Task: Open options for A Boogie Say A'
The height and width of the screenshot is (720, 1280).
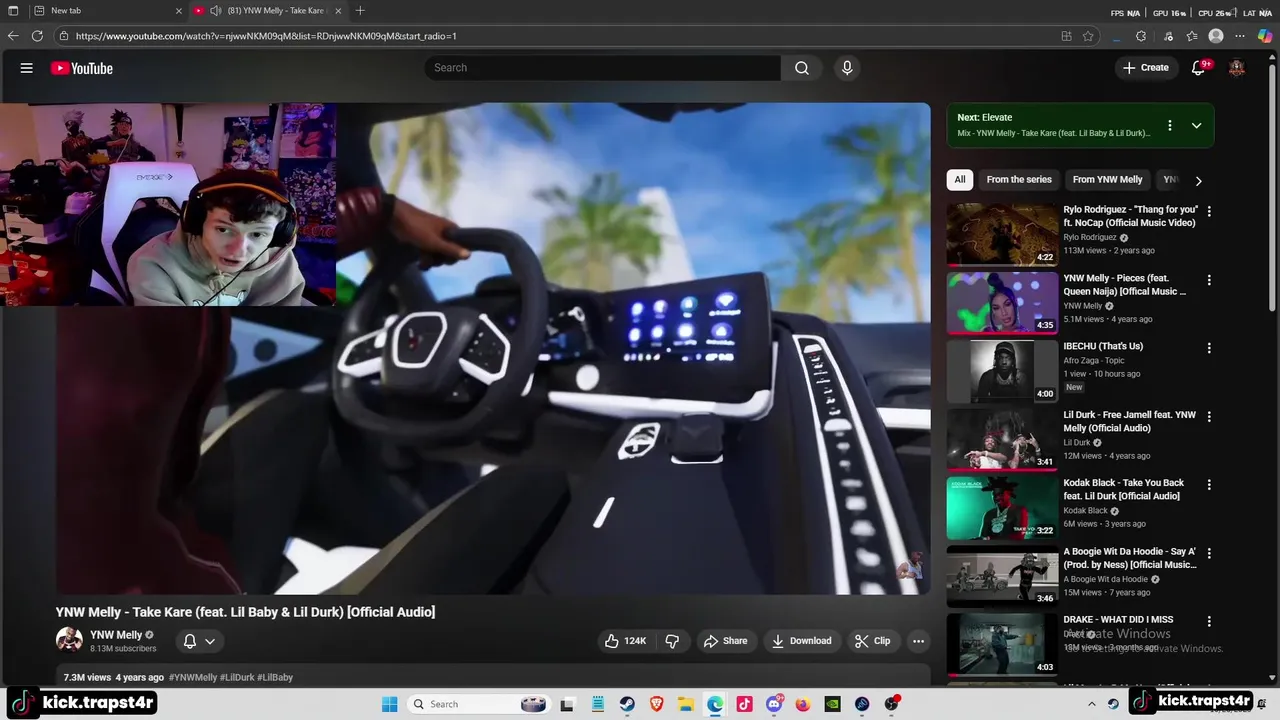Action: pos(1209,552)
